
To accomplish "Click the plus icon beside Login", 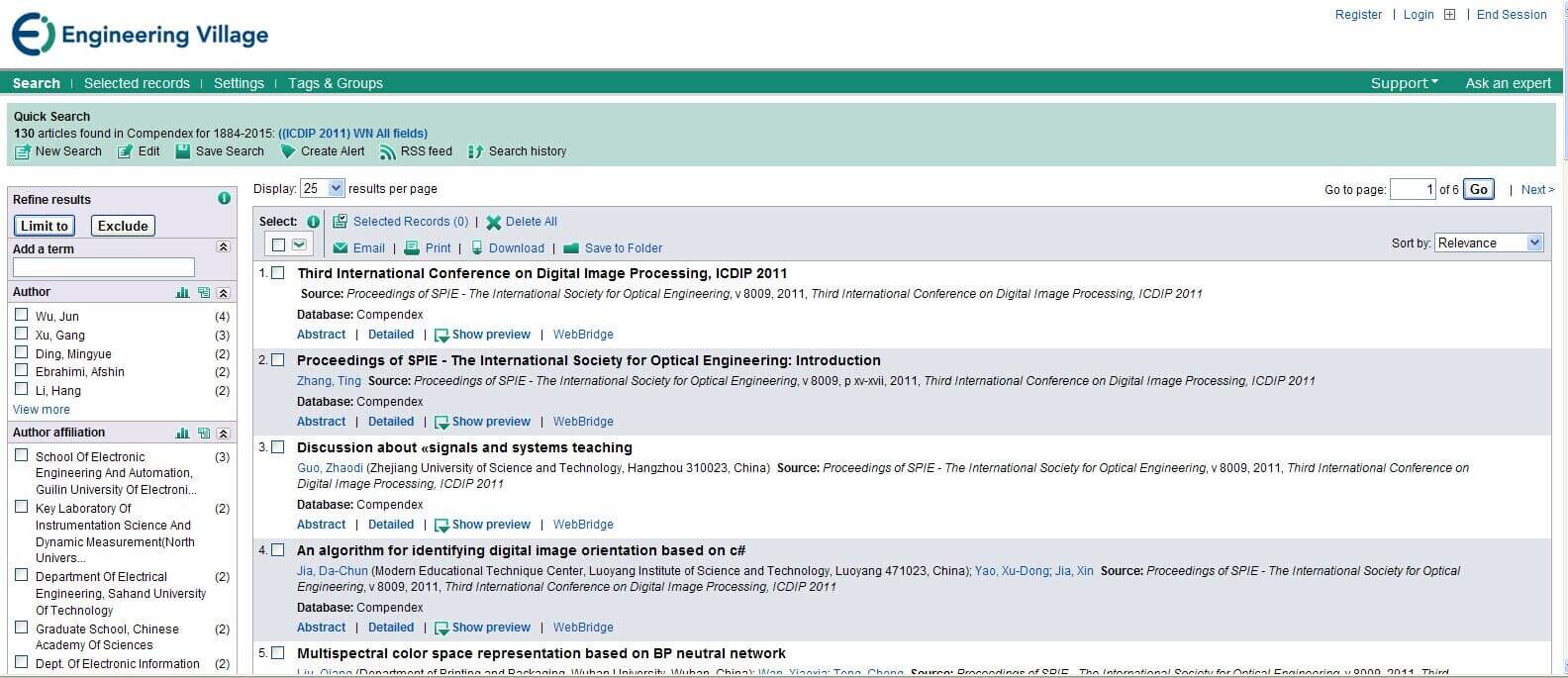I will click(x=1449, y=15).
